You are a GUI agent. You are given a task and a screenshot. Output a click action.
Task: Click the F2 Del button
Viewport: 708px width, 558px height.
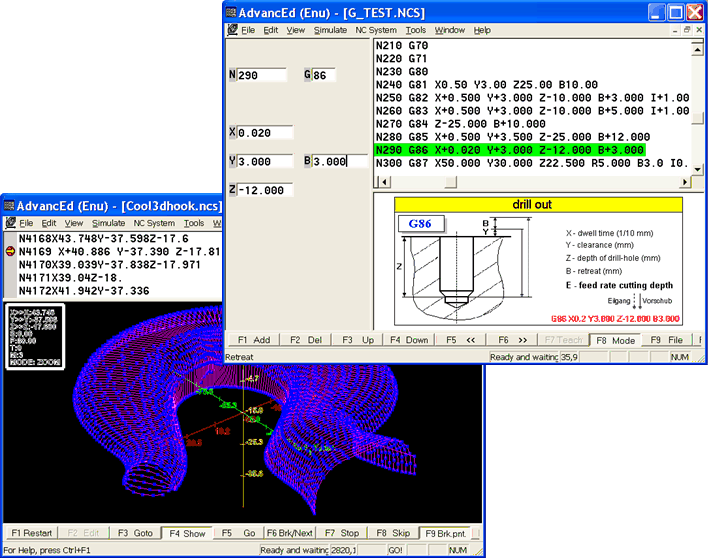point(306,340)
